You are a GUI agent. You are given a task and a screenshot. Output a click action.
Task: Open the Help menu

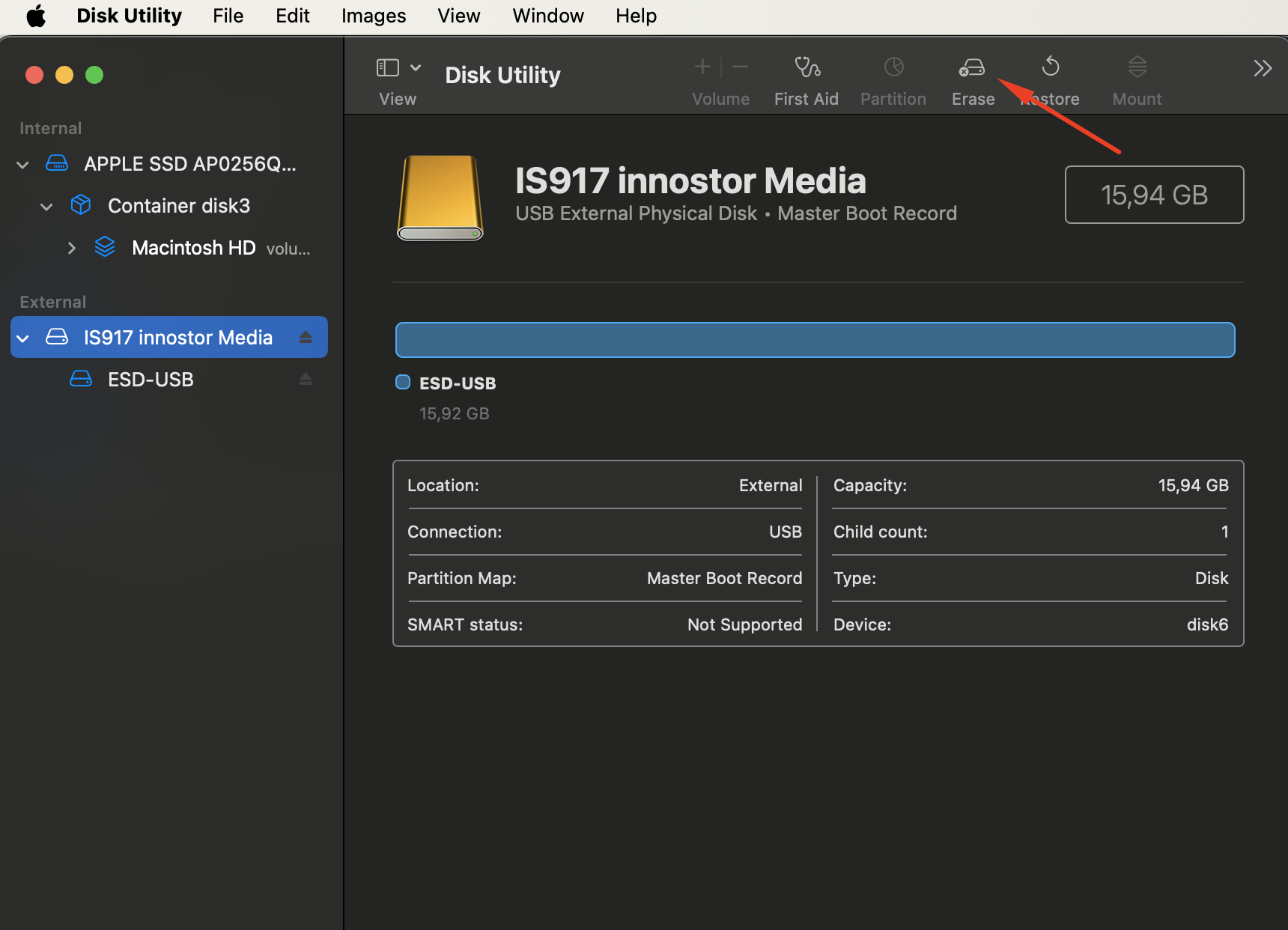[636, 16]
